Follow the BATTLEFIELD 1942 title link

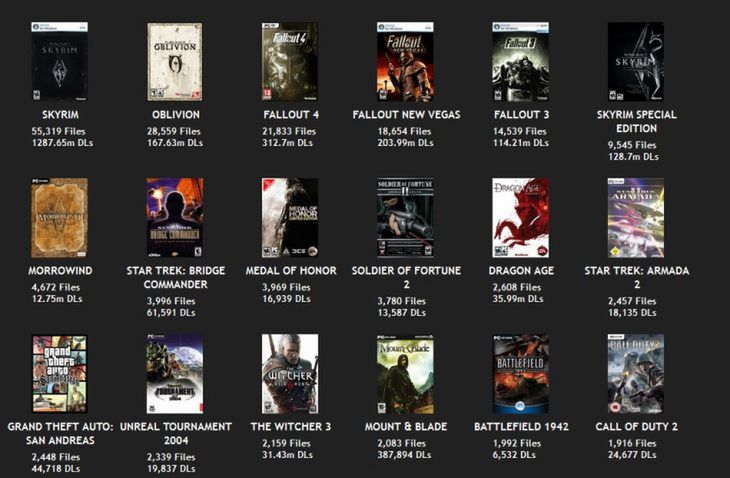point(521,426)
